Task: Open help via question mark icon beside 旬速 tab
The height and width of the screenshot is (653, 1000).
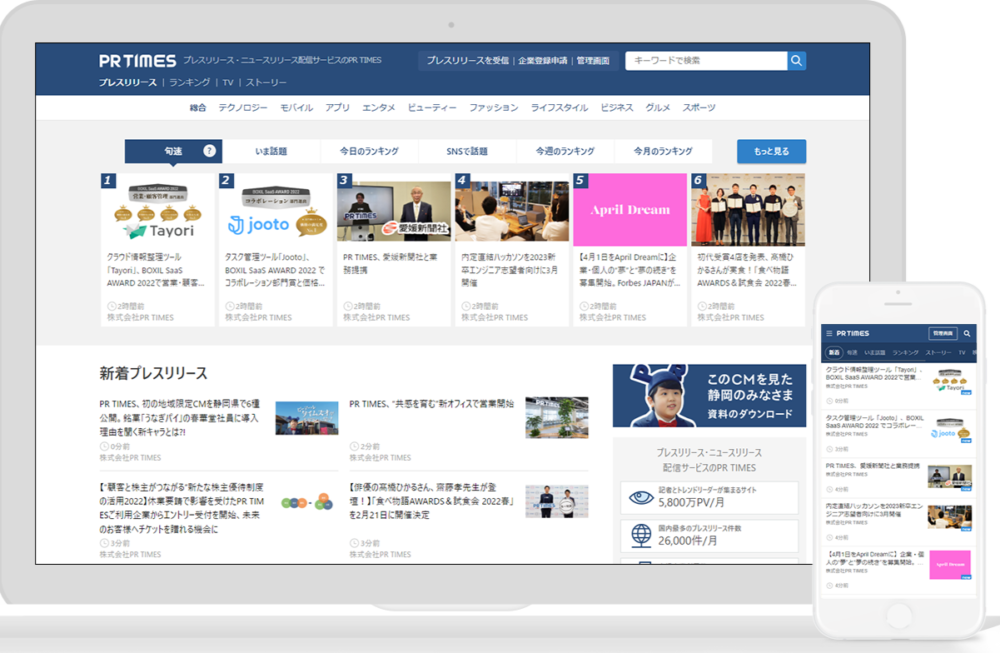Action: pos(208,151)
